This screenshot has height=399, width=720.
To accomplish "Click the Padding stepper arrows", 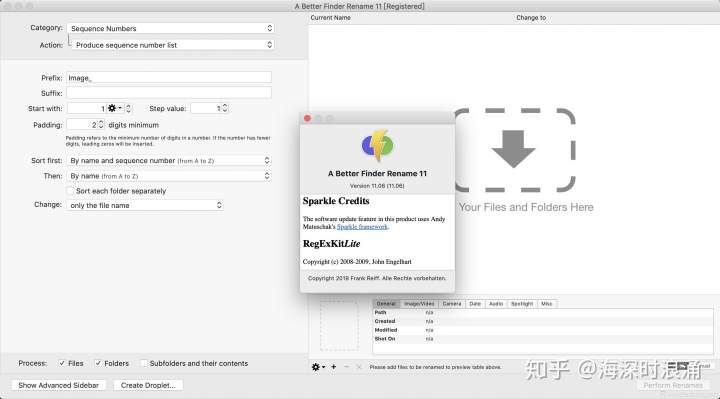I will tap(101, 124).
